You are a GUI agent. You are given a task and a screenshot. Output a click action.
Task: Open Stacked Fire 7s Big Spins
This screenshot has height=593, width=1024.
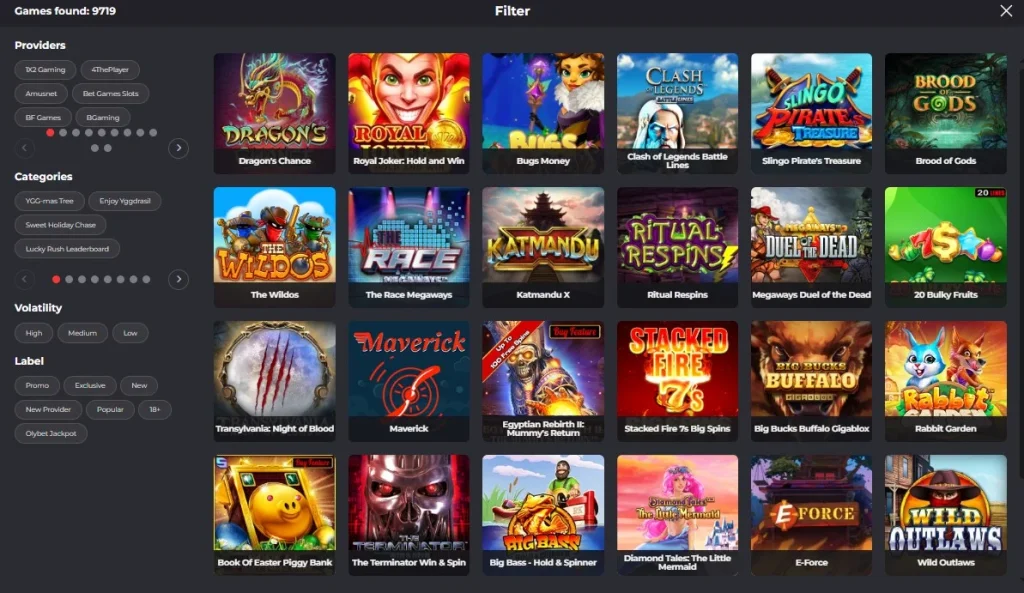[x=677, y=381]
